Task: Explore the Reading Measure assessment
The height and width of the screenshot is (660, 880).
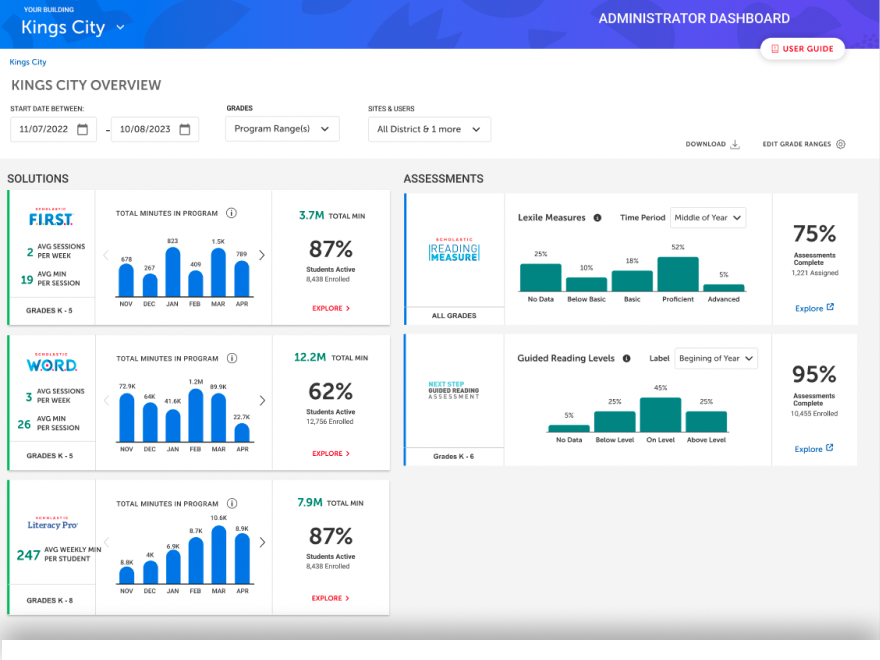Action: tap(814, 308)
